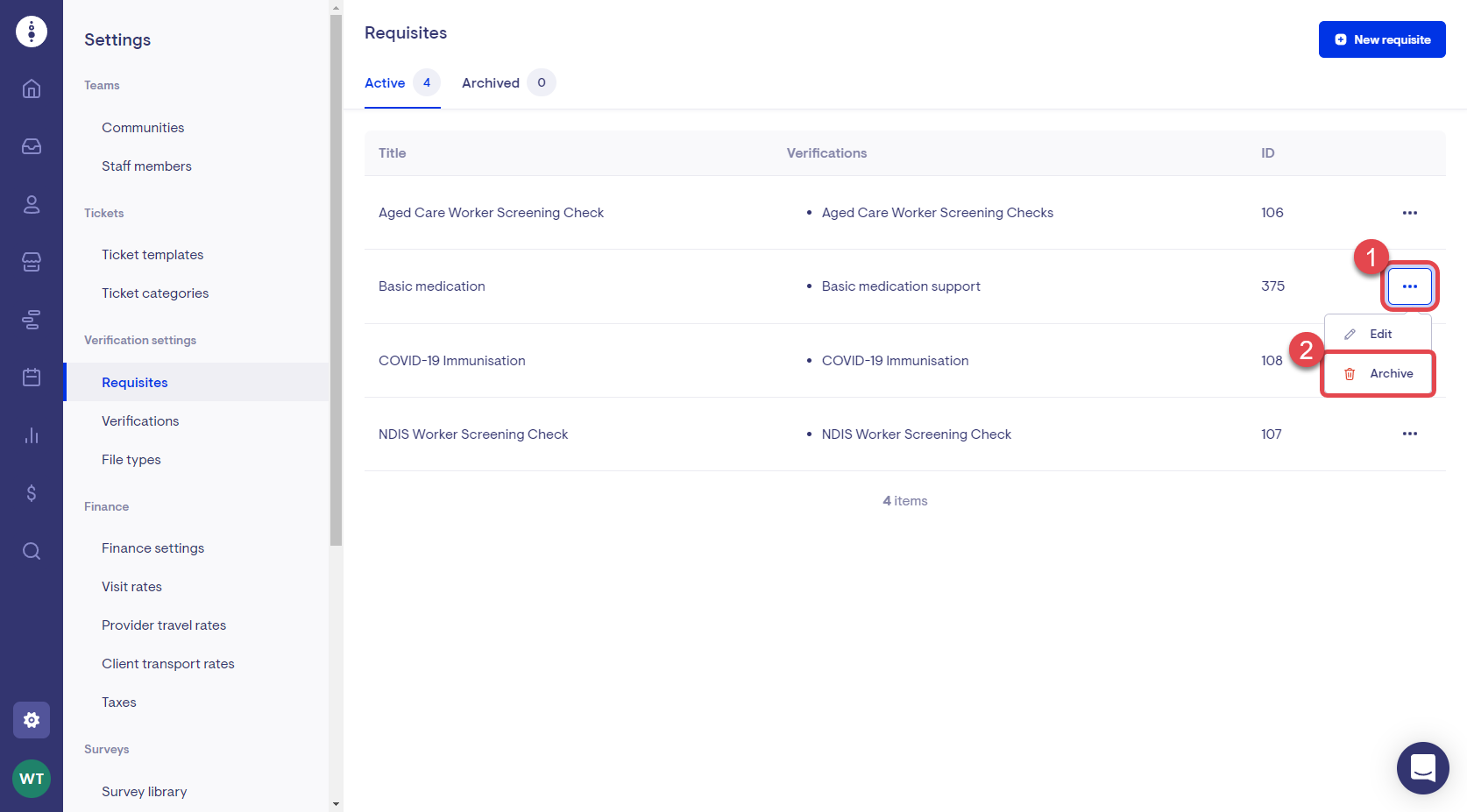Go to Verifications in settings menu

click(x=140, y=421)
